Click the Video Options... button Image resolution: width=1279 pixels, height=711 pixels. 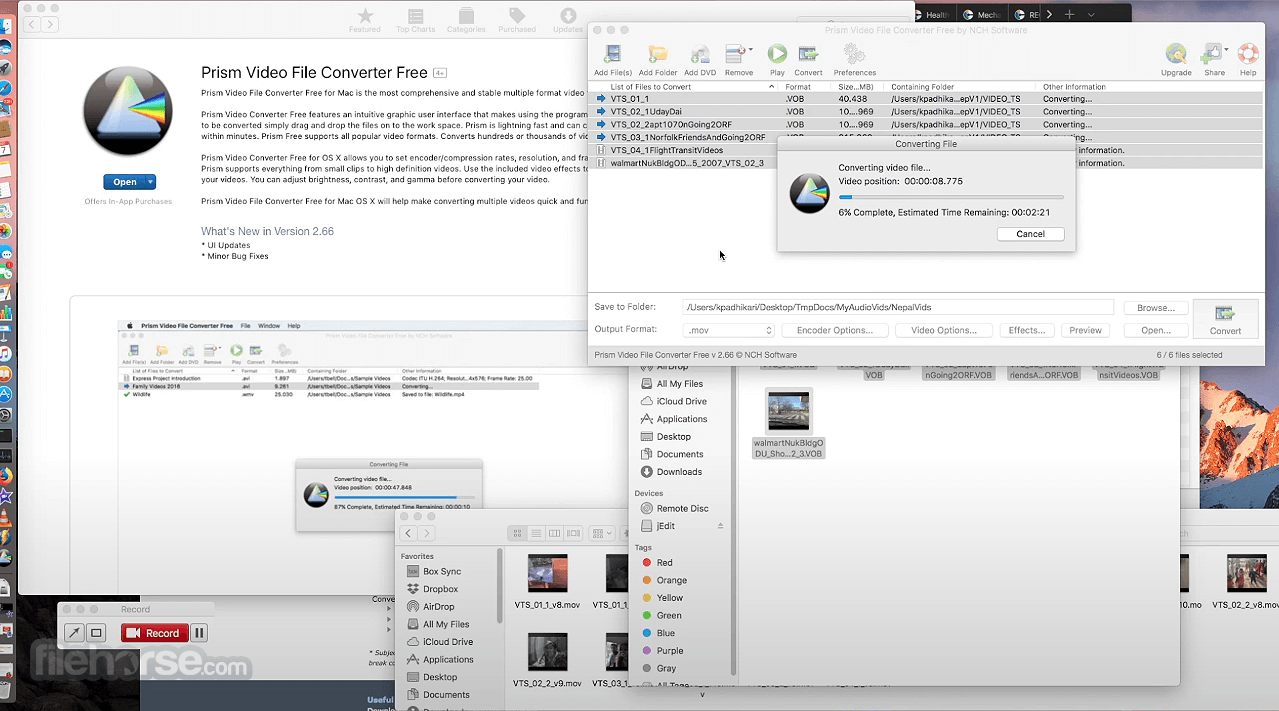tap(944, 330)
